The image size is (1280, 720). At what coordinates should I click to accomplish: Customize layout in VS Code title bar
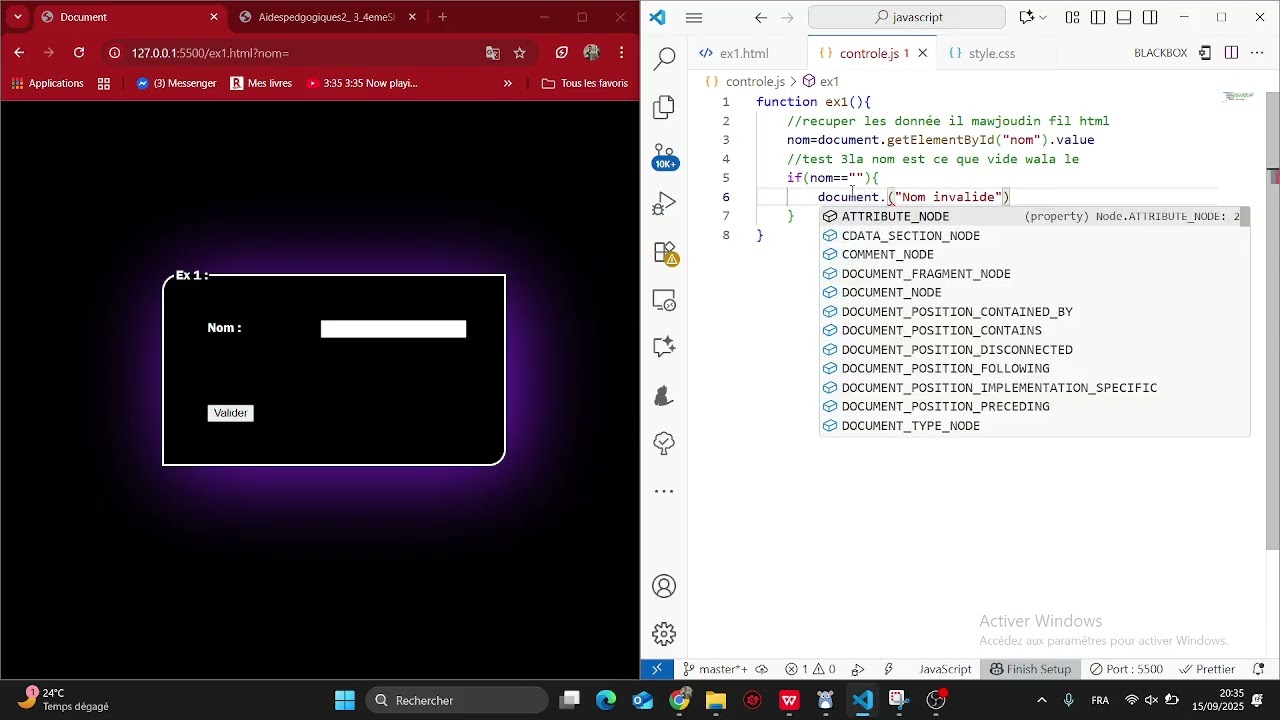pyautogui.click(x=1073, y=17)
